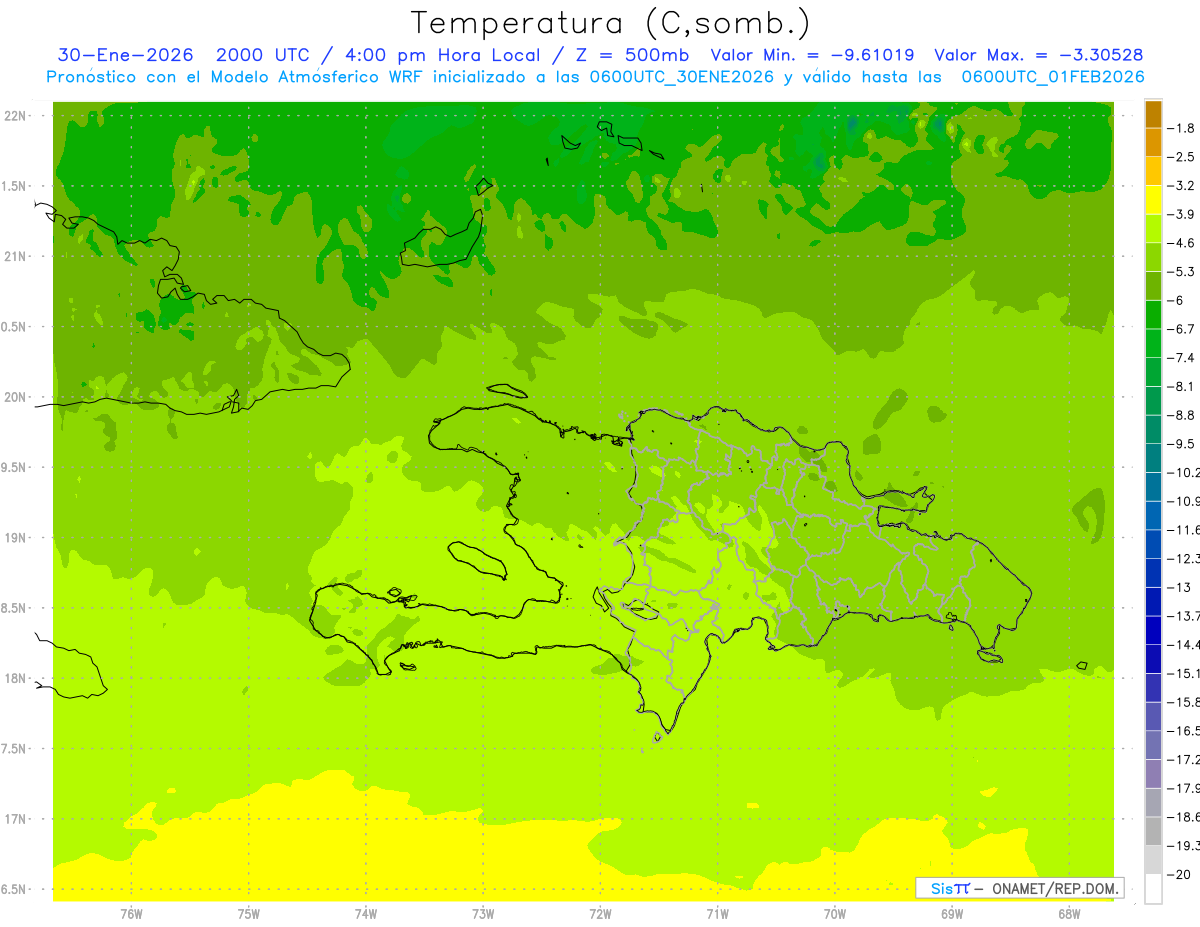Viewport: 1200px width, 927px height.
Task: Click the '73W' longitude label
Action: [x=483, y=914]
